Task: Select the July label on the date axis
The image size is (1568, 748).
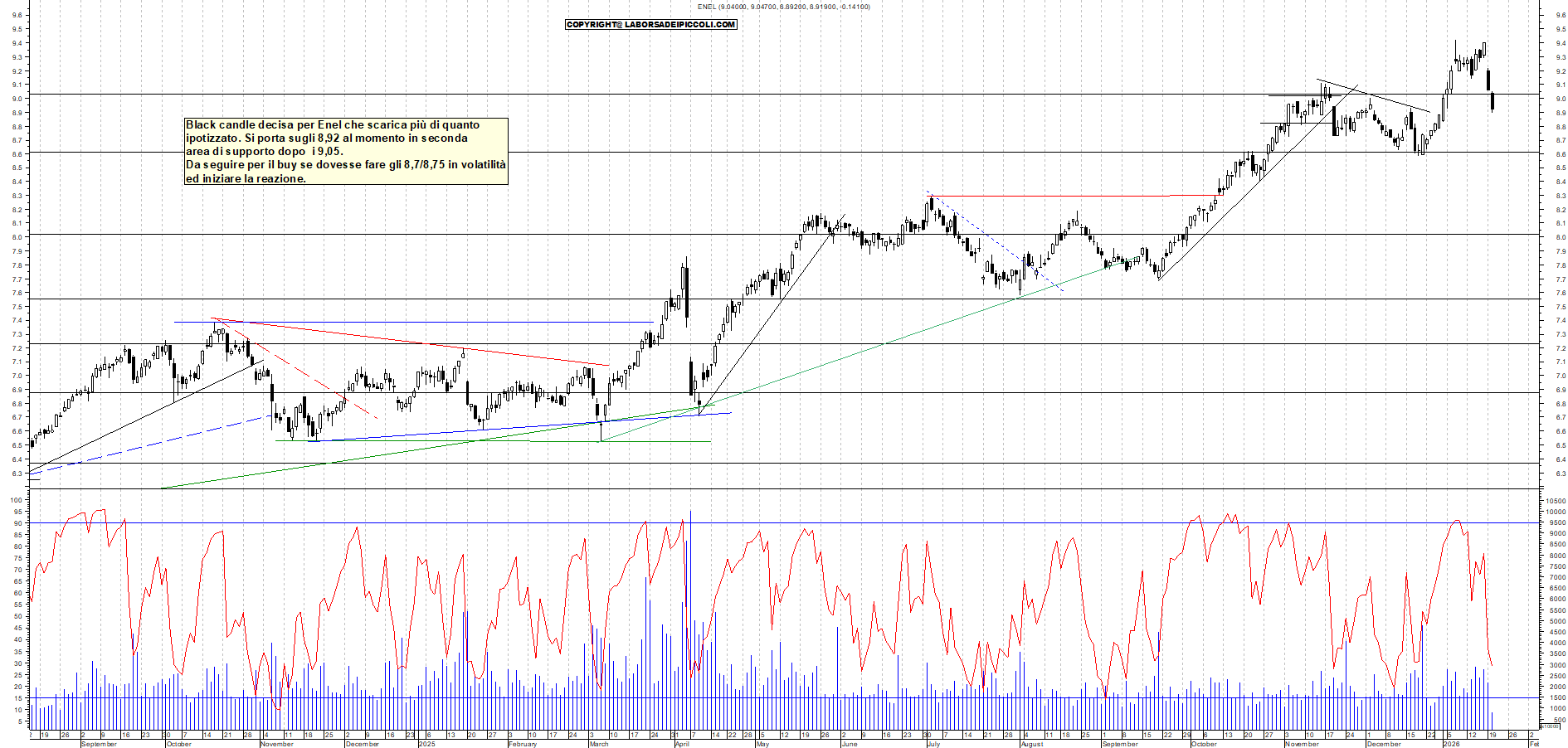Action: click(x=933, y=744)
